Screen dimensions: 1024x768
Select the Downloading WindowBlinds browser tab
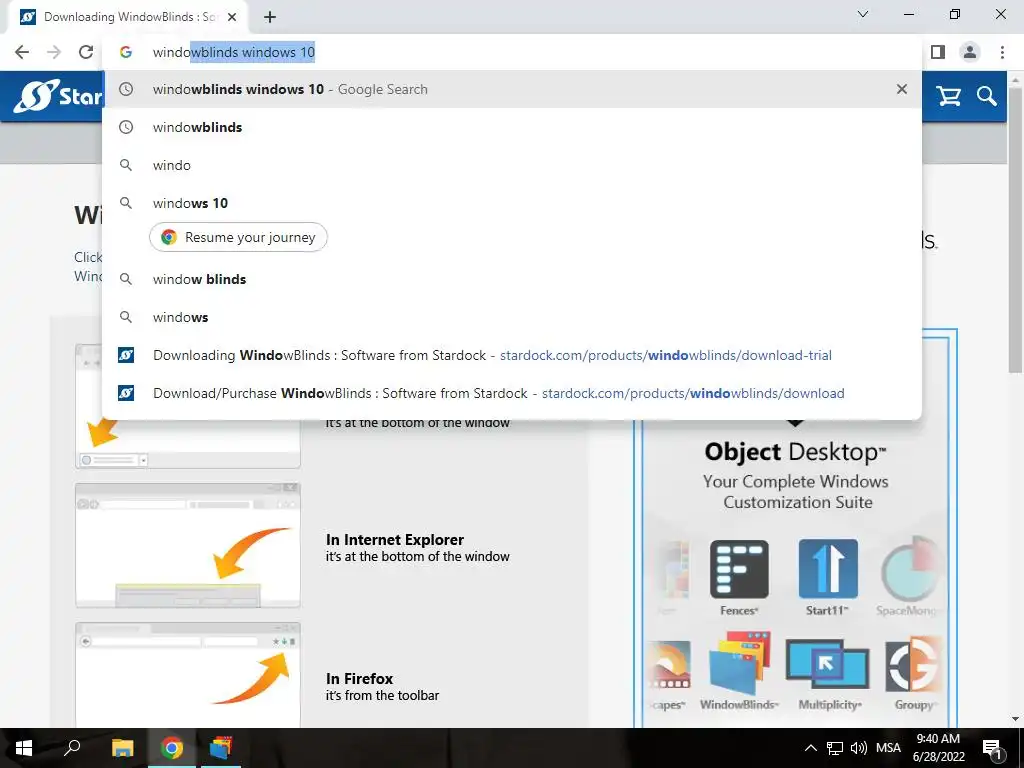coord(129,18)
